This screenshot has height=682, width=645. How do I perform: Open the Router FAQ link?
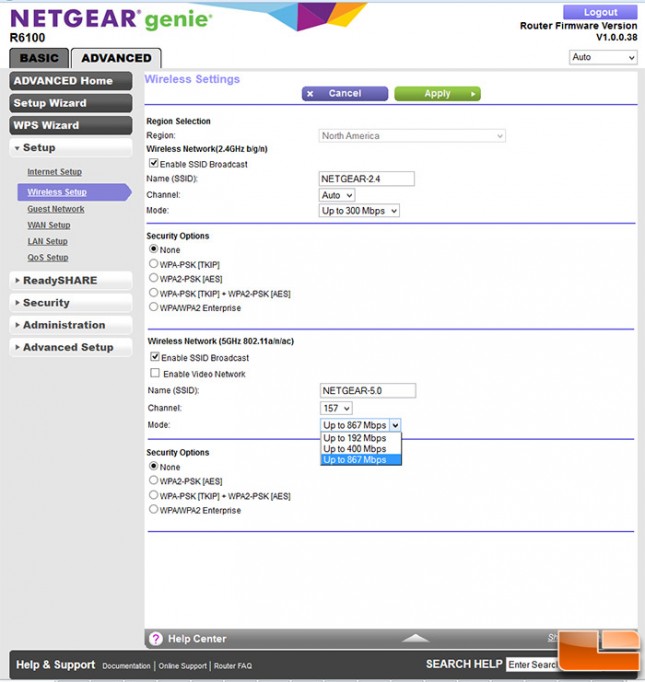233,665
